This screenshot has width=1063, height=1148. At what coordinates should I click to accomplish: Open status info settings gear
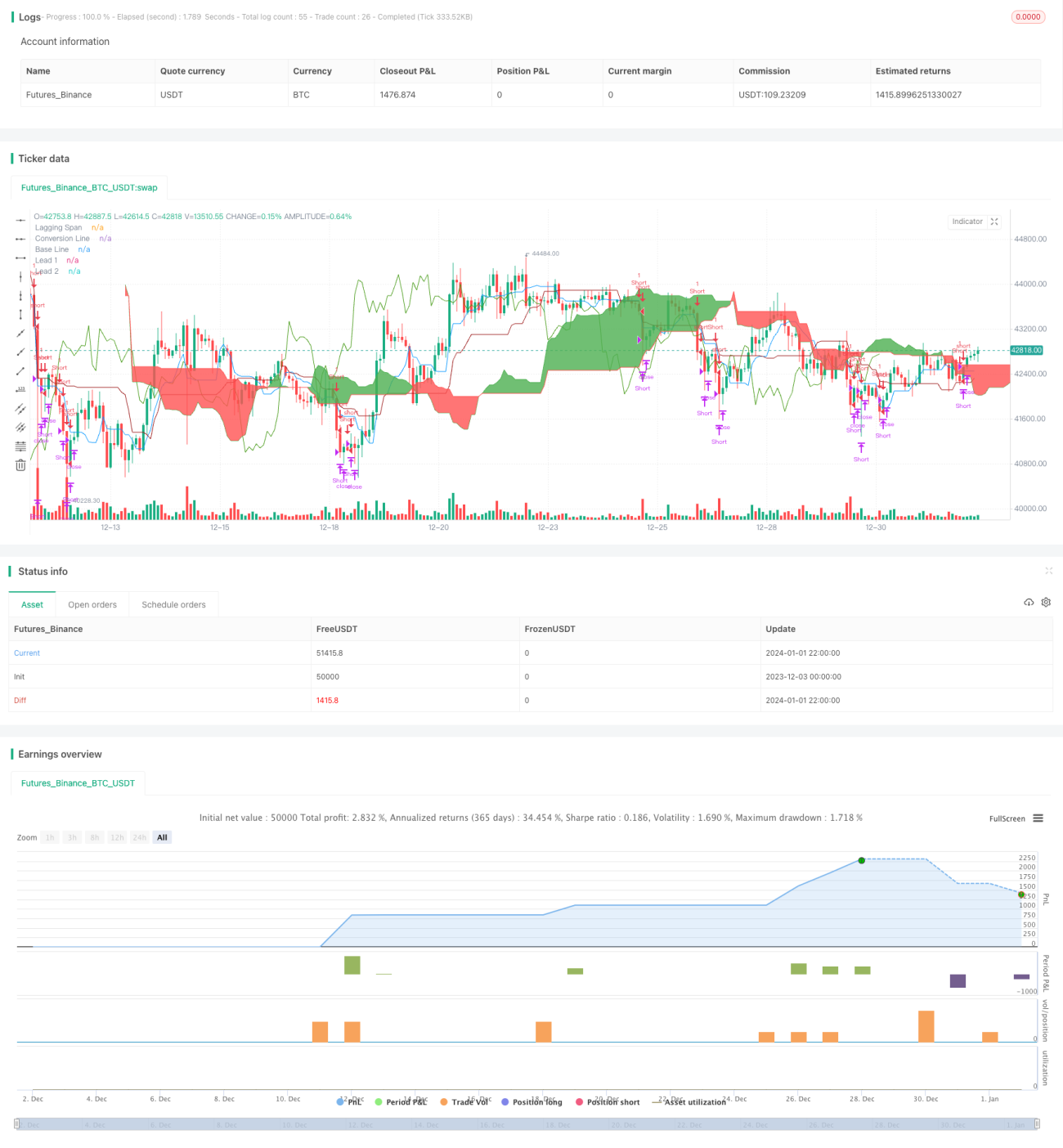coord(1046,602)
